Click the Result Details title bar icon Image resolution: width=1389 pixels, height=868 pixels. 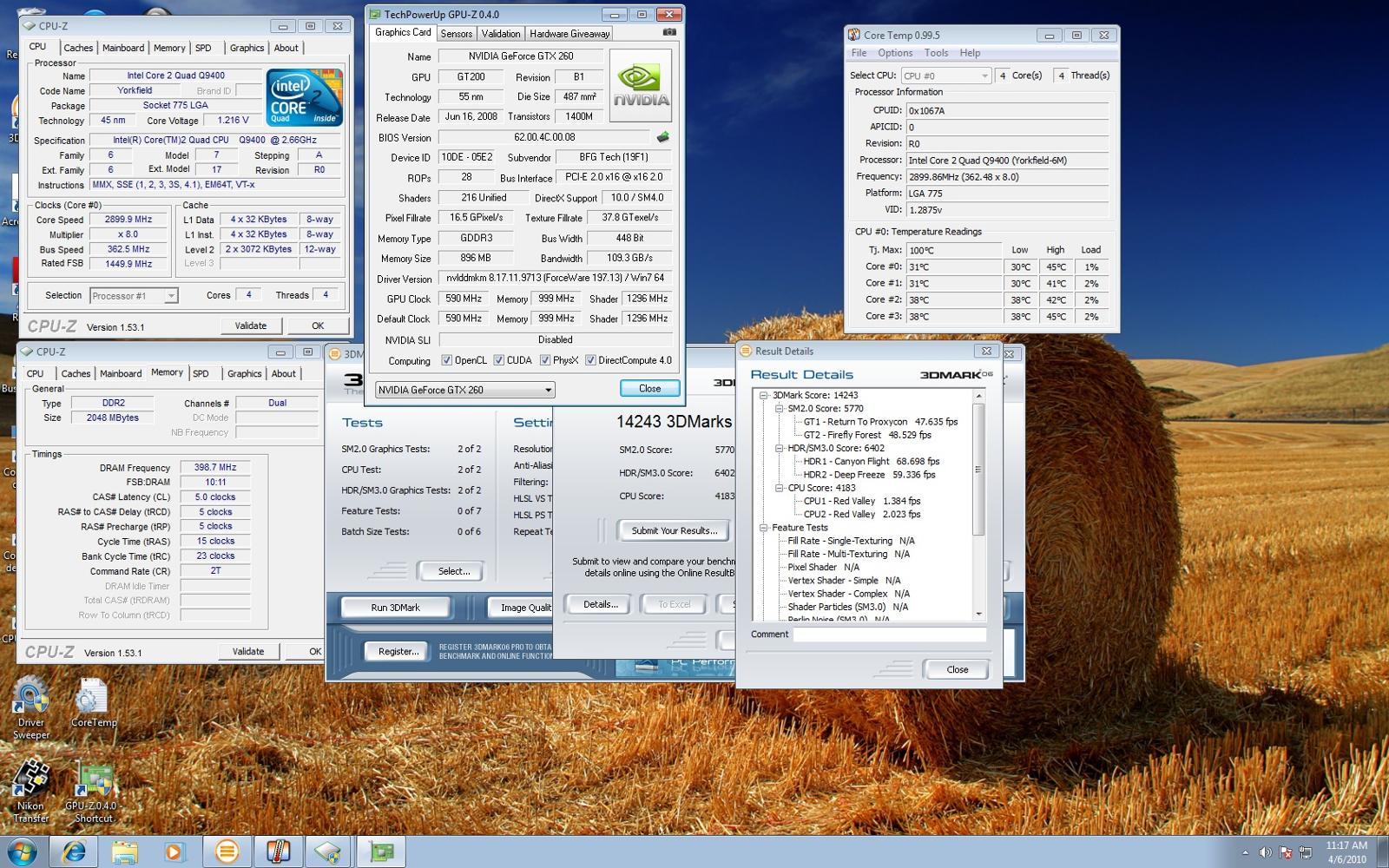(x=745, y=351)
